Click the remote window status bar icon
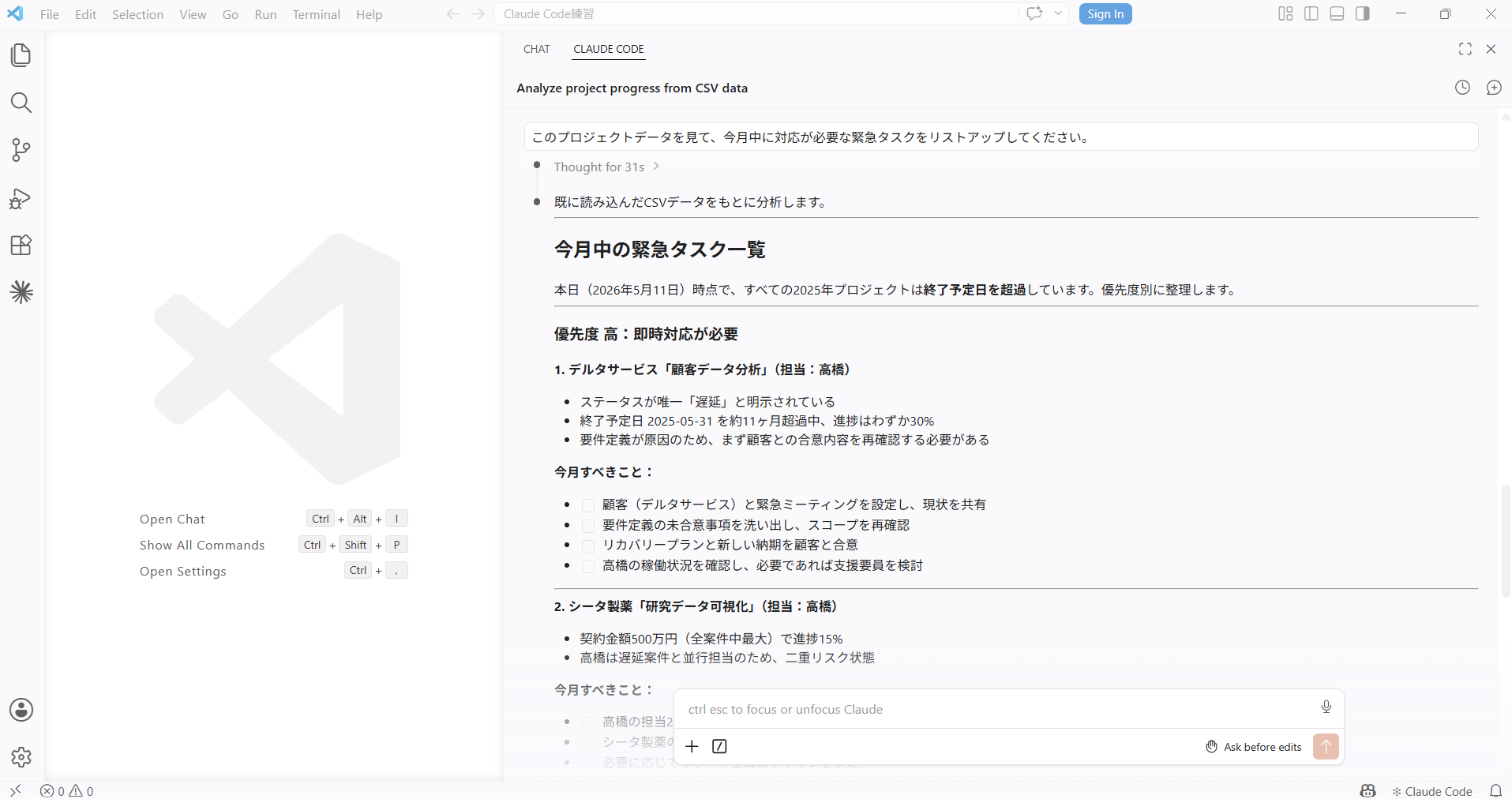Screen dimensions: 1512x799 coord(15,790)
